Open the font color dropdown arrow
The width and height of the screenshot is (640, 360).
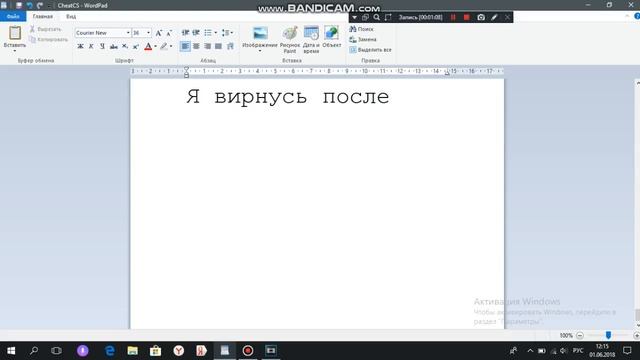point(156,46)
